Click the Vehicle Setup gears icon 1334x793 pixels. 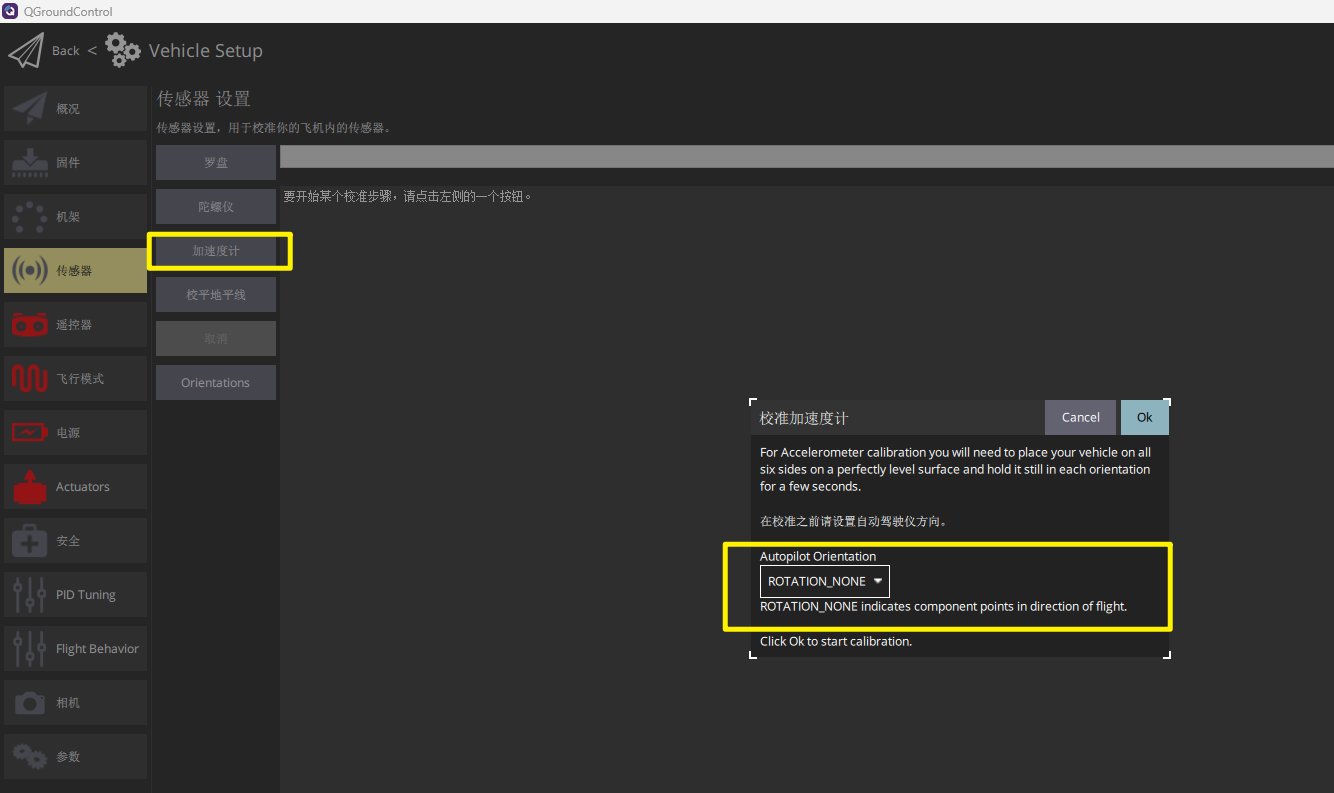[123, 50]
